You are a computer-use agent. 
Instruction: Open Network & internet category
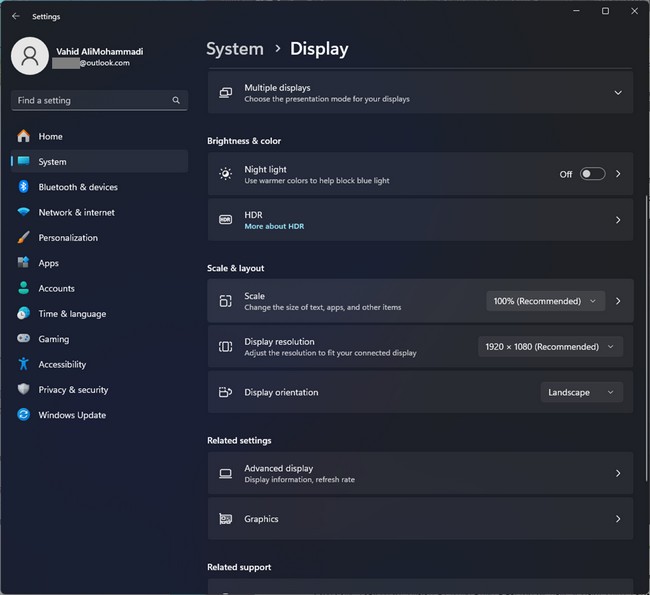99,212
